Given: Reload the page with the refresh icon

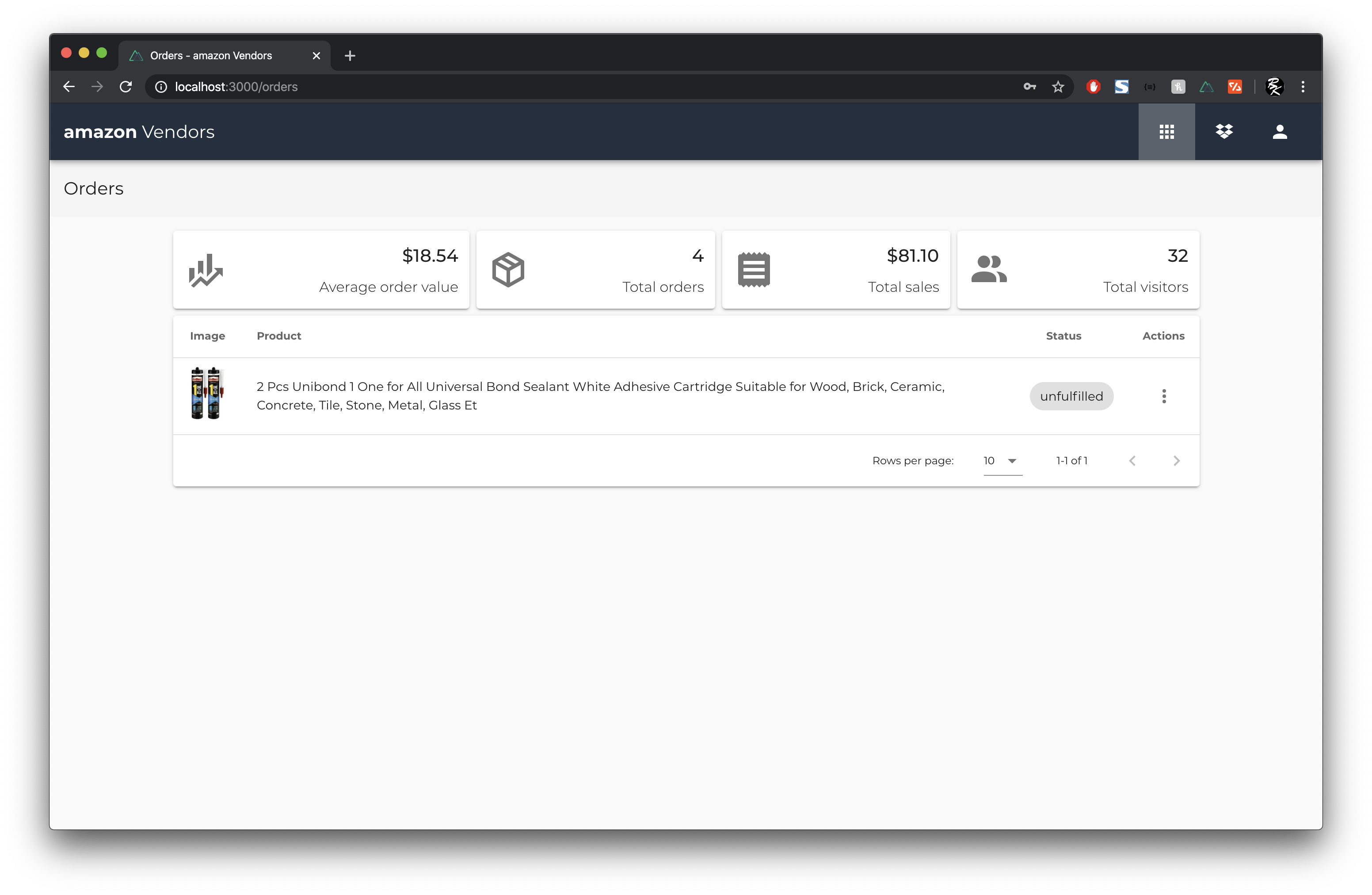Looking at the screenshot, I should (126, 87).
